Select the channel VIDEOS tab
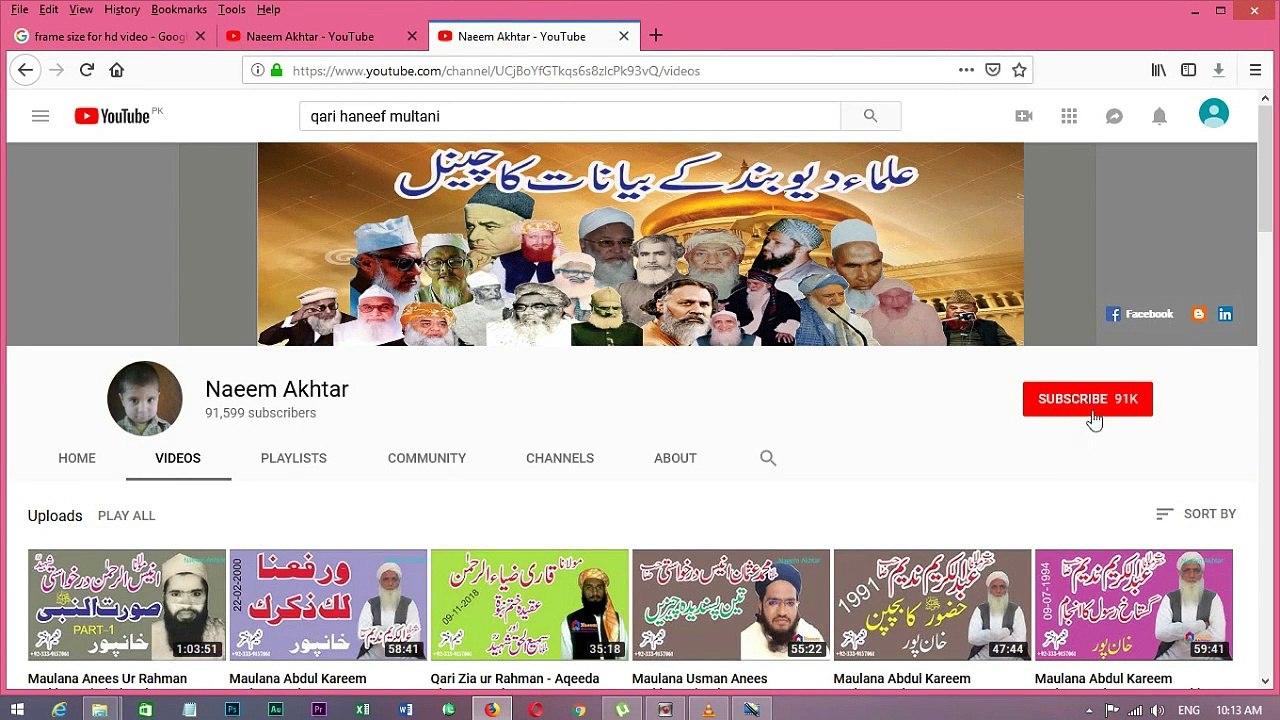1280x720 pixels. point(178,458)
